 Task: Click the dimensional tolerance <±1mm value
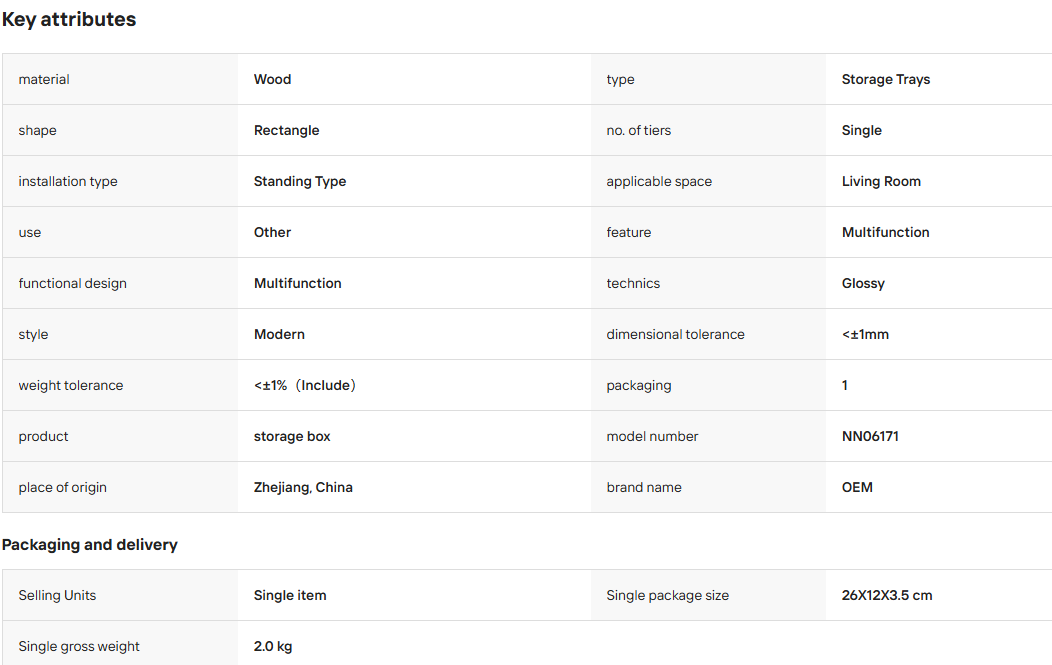pos(865,334)
